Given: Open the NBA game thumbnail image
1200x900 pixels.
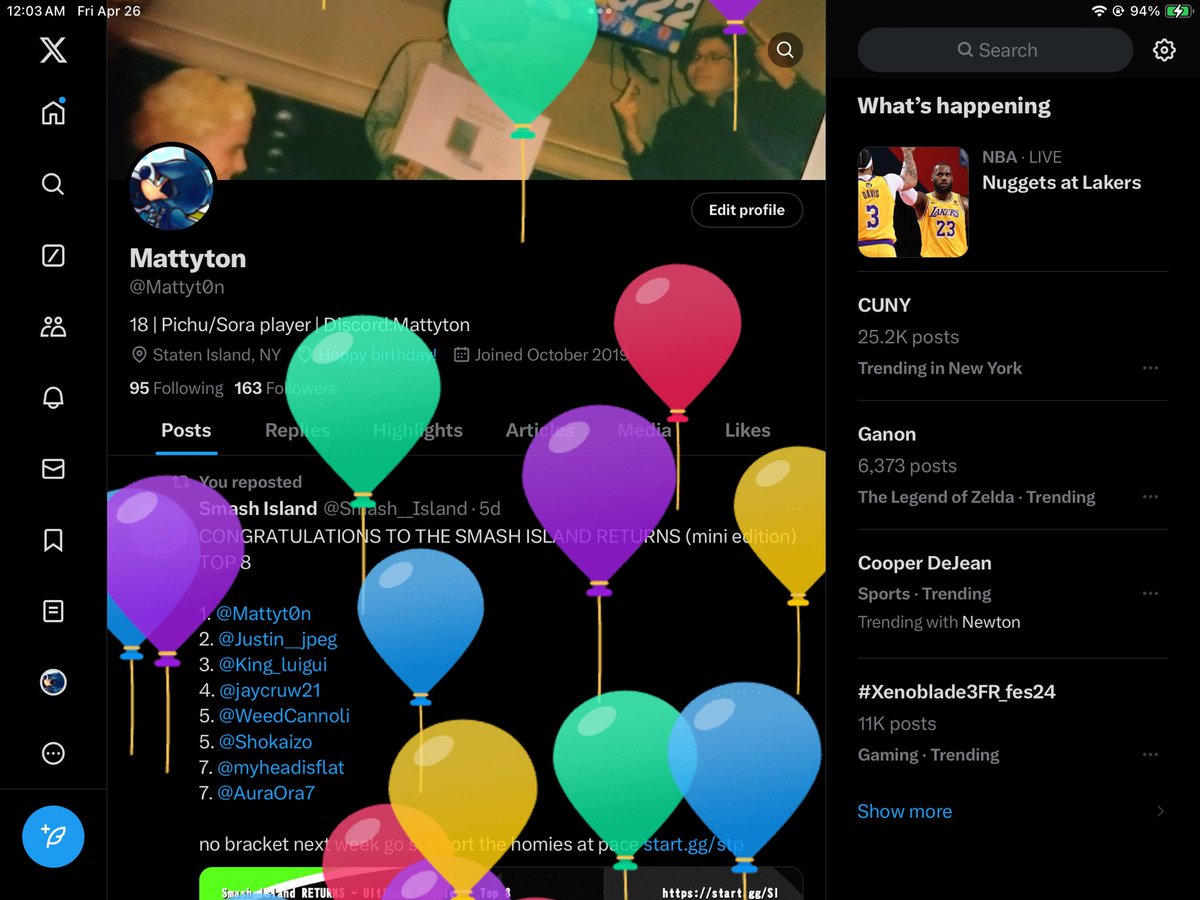Looking at the screenshot, I should [913, 202].
